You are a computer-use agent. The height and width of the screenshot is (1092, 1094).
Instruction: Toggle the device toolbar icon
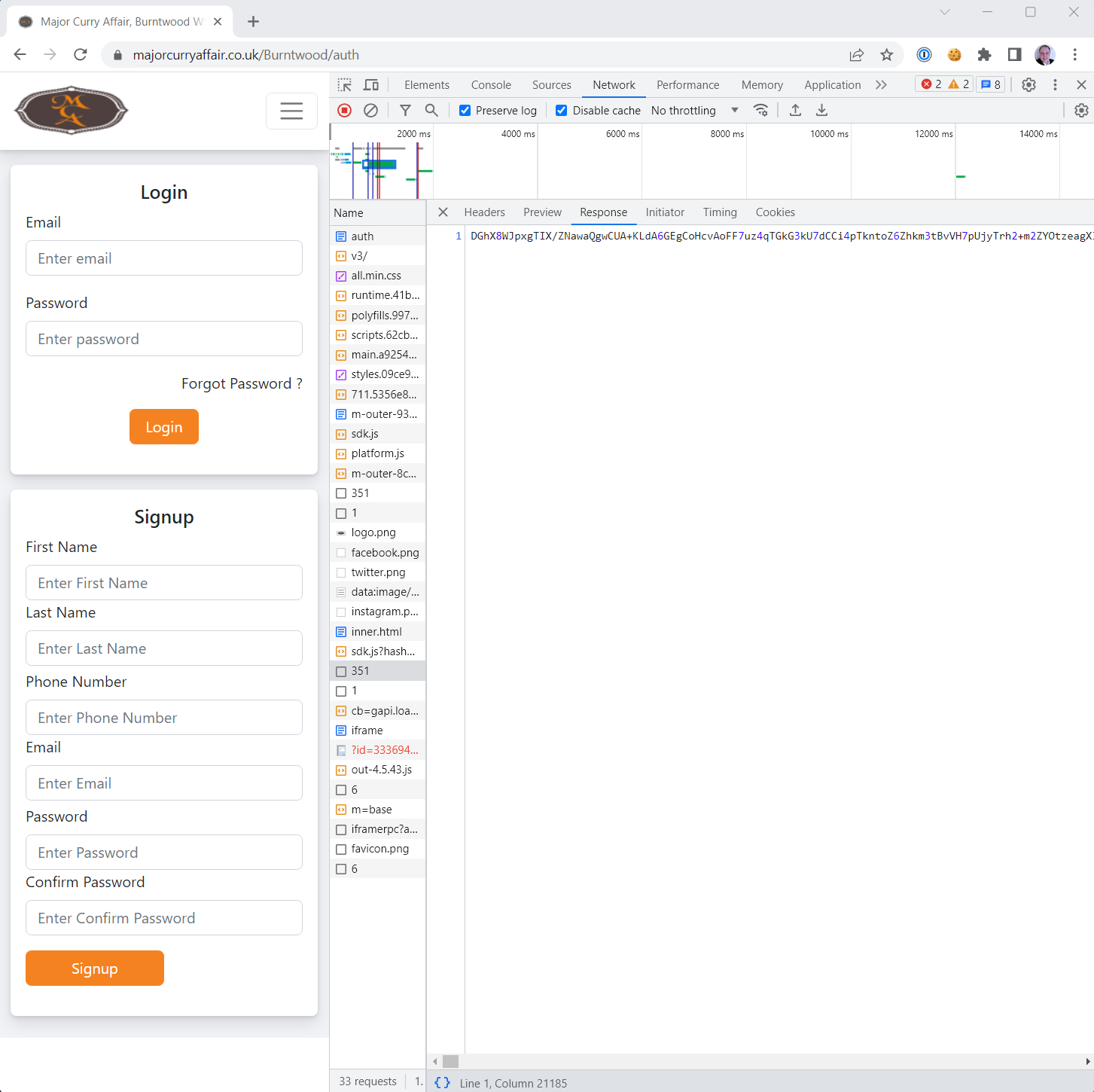pyautogui.click(x=371, y=85)
